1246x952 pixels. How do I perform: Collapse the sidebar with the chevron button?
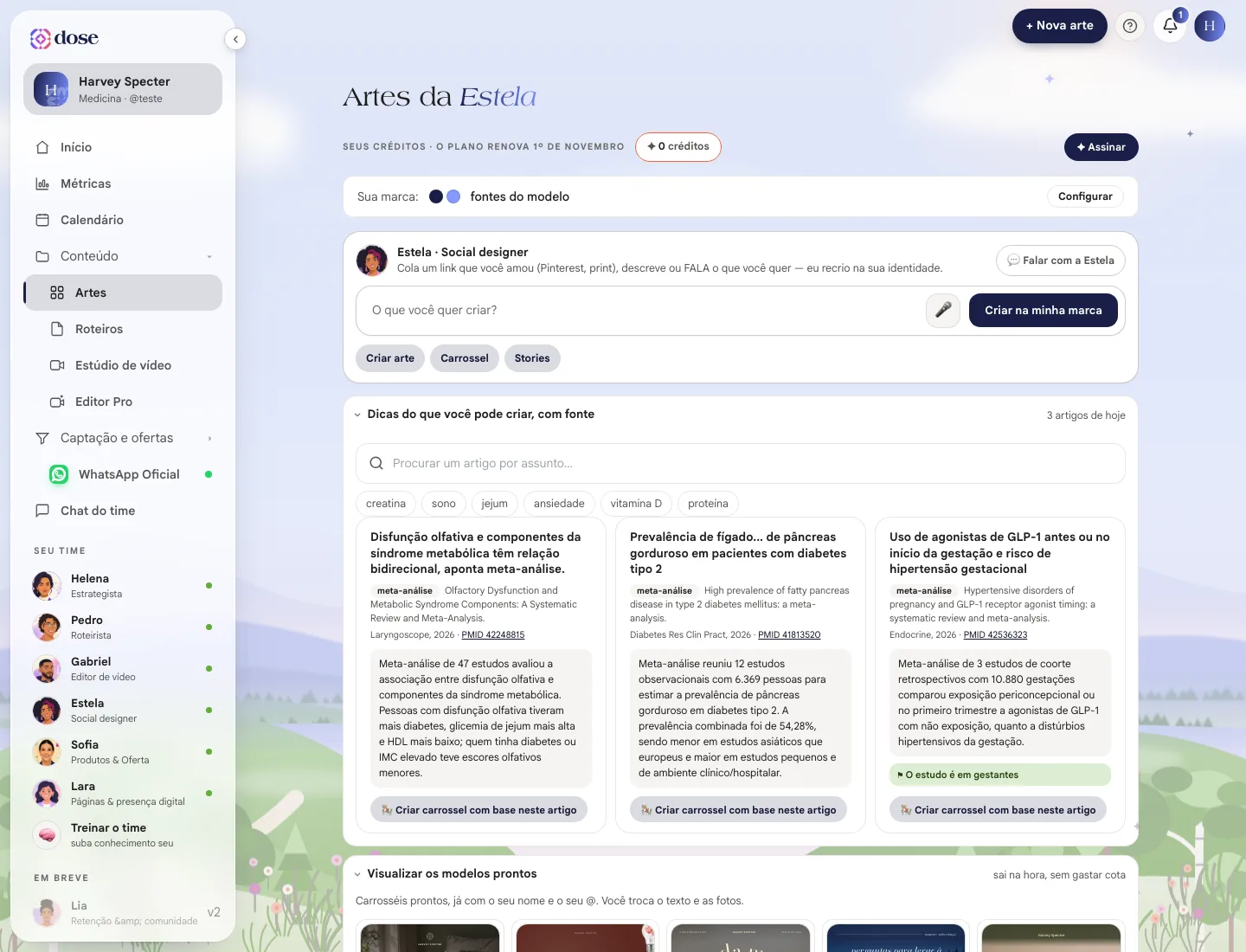[235, 39]
